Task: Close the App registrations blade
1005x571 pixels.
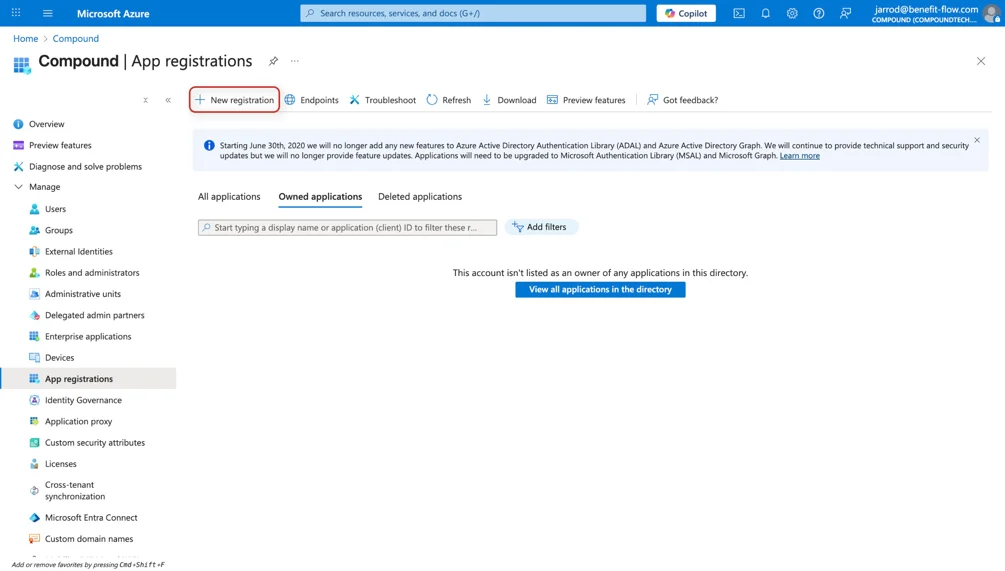Action: [981, 61]
